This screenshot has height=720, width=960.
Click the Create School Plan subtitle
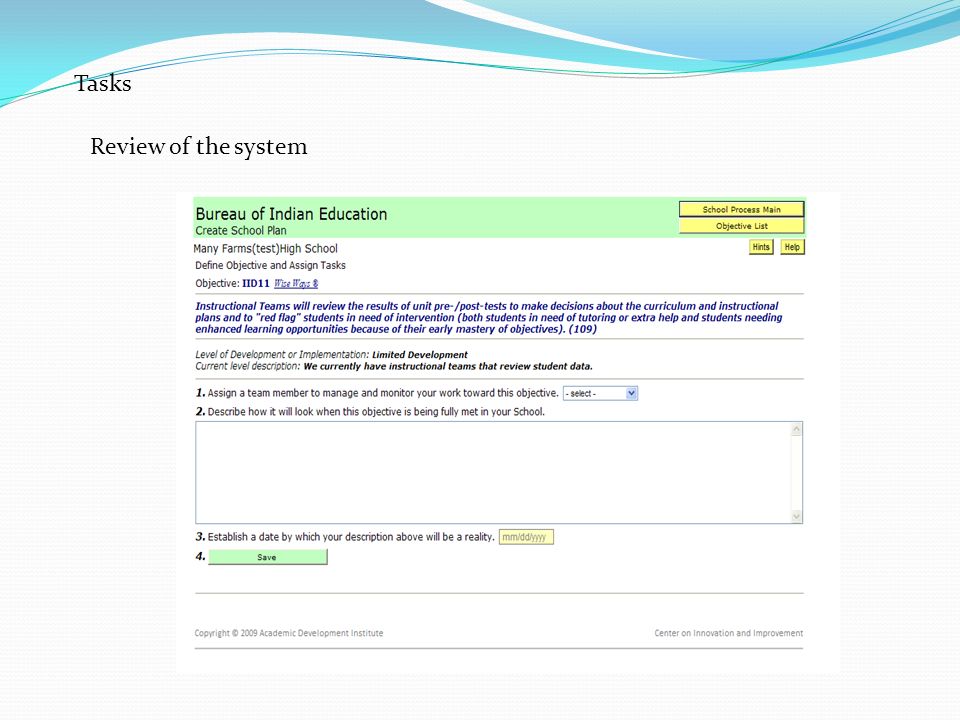241,231
